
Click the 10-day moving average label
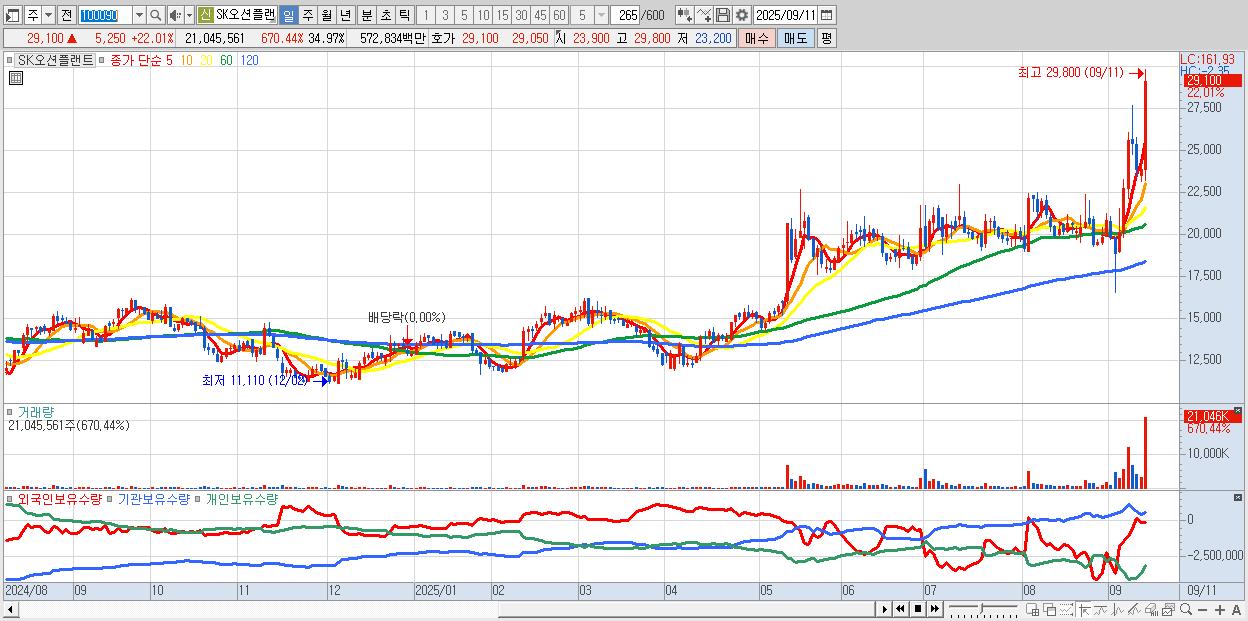[187, 60]
